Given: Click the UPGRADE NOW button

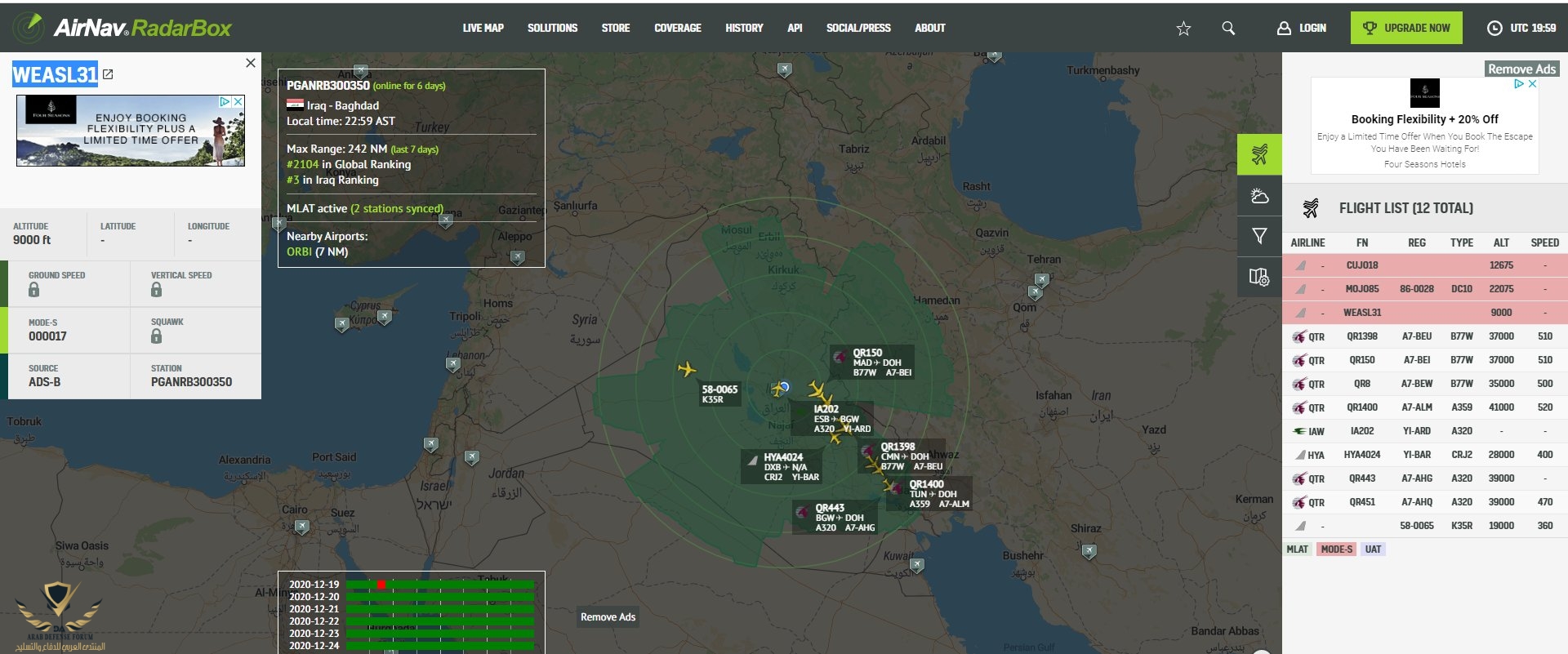Looking at the screenshot, I should coord(1406,28).
